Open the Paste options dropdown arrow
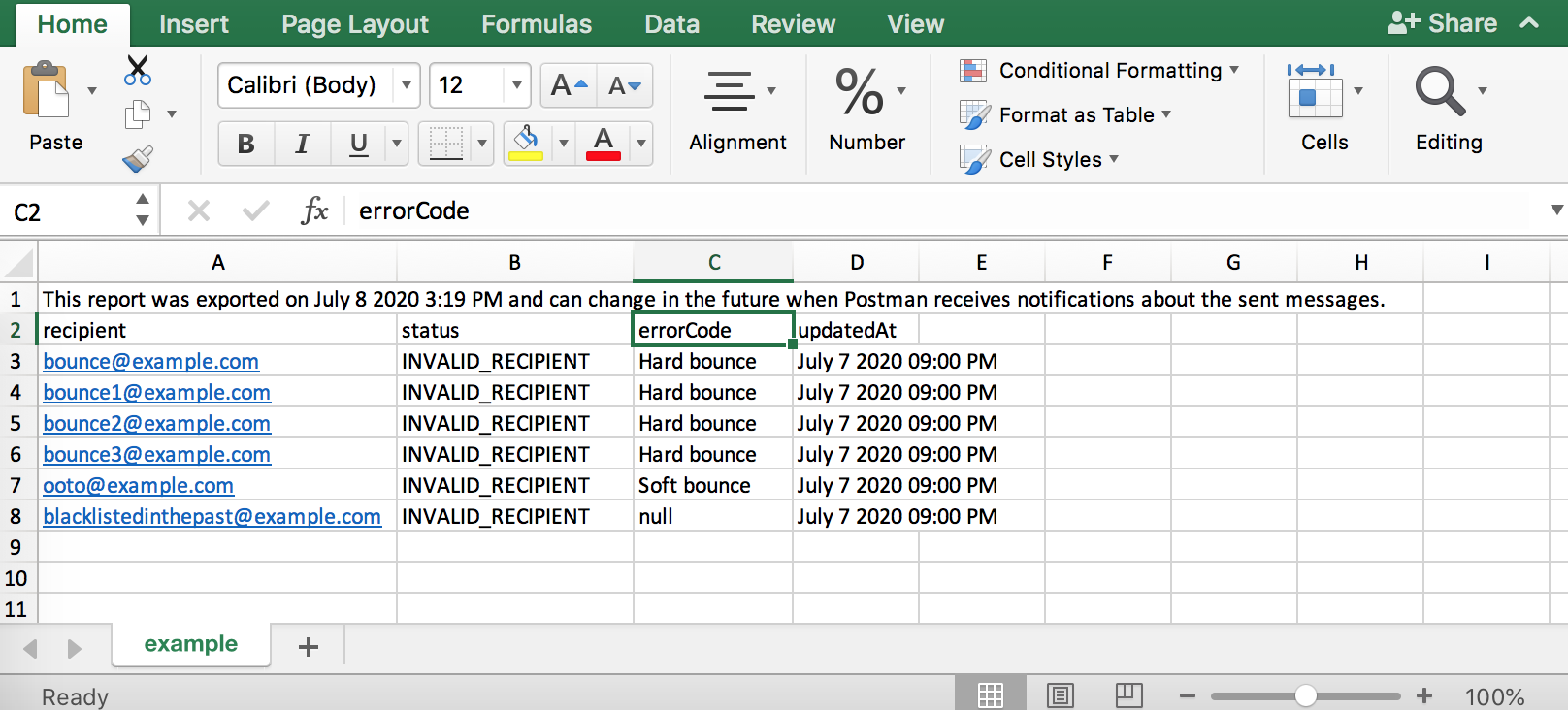 point(92,91)
